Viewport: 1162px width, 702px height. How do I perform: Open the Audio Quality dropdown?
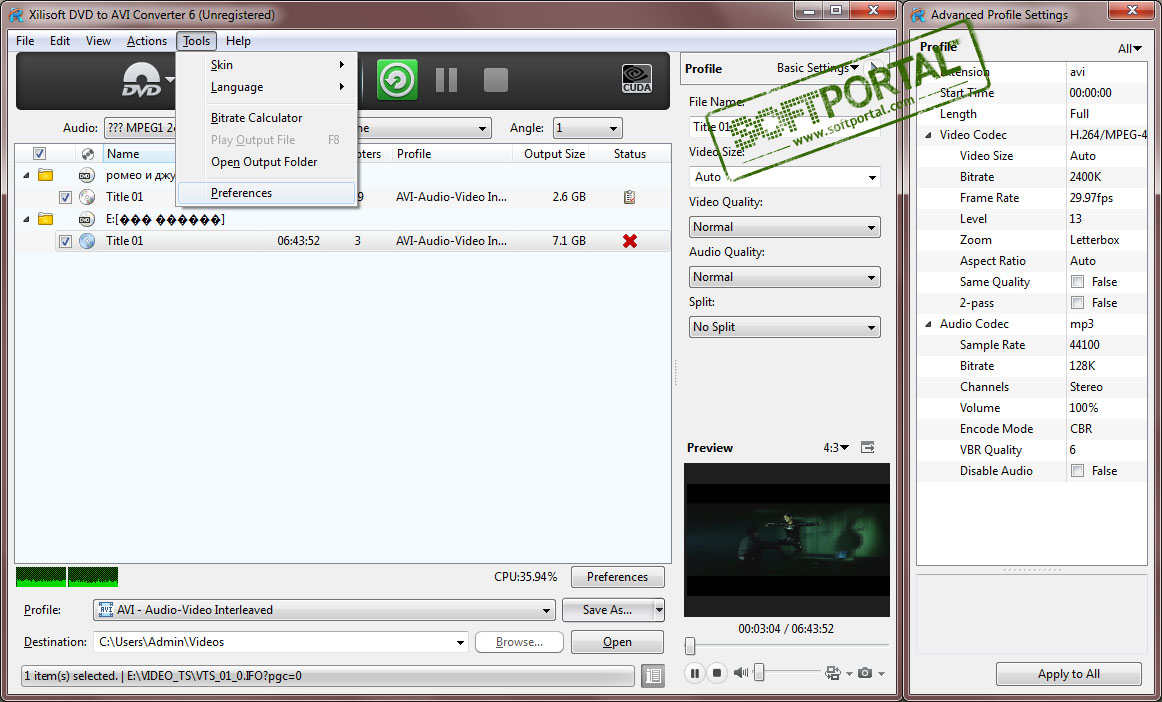coord(785,277)
